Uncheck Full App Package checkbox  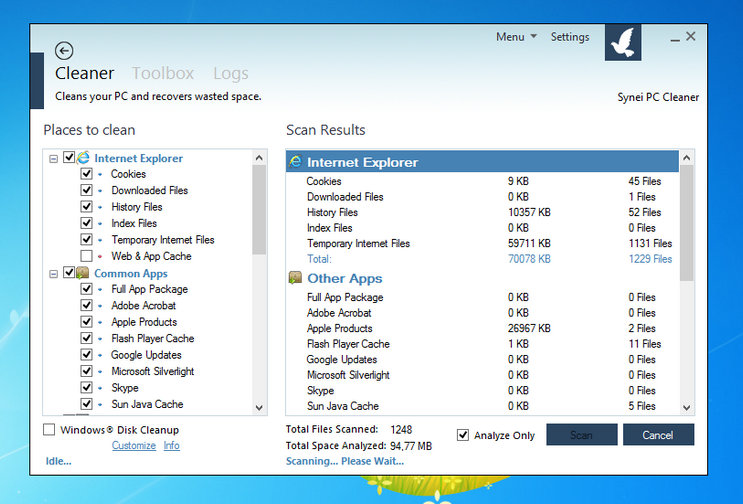(x=86, y=288)
